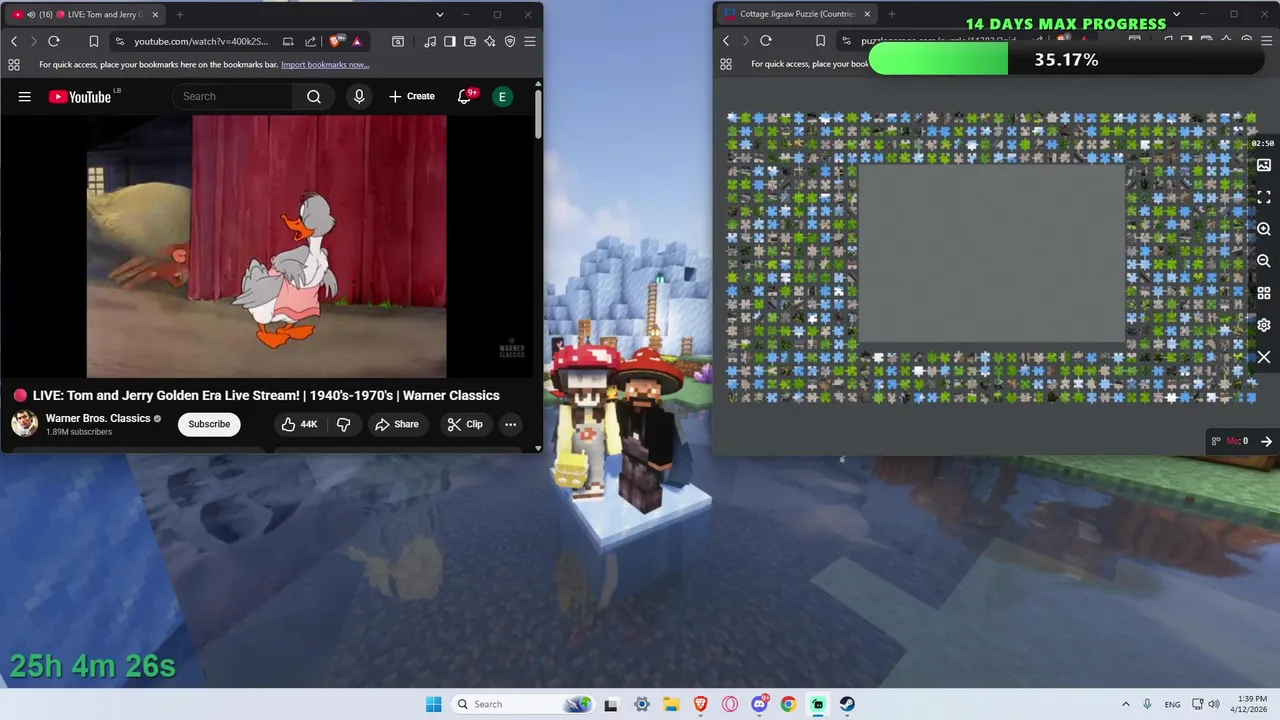Viewport: 1280px width, 720px height.
Task: Click the YouTube page vertical scrollbar
Action: (538, 115)
